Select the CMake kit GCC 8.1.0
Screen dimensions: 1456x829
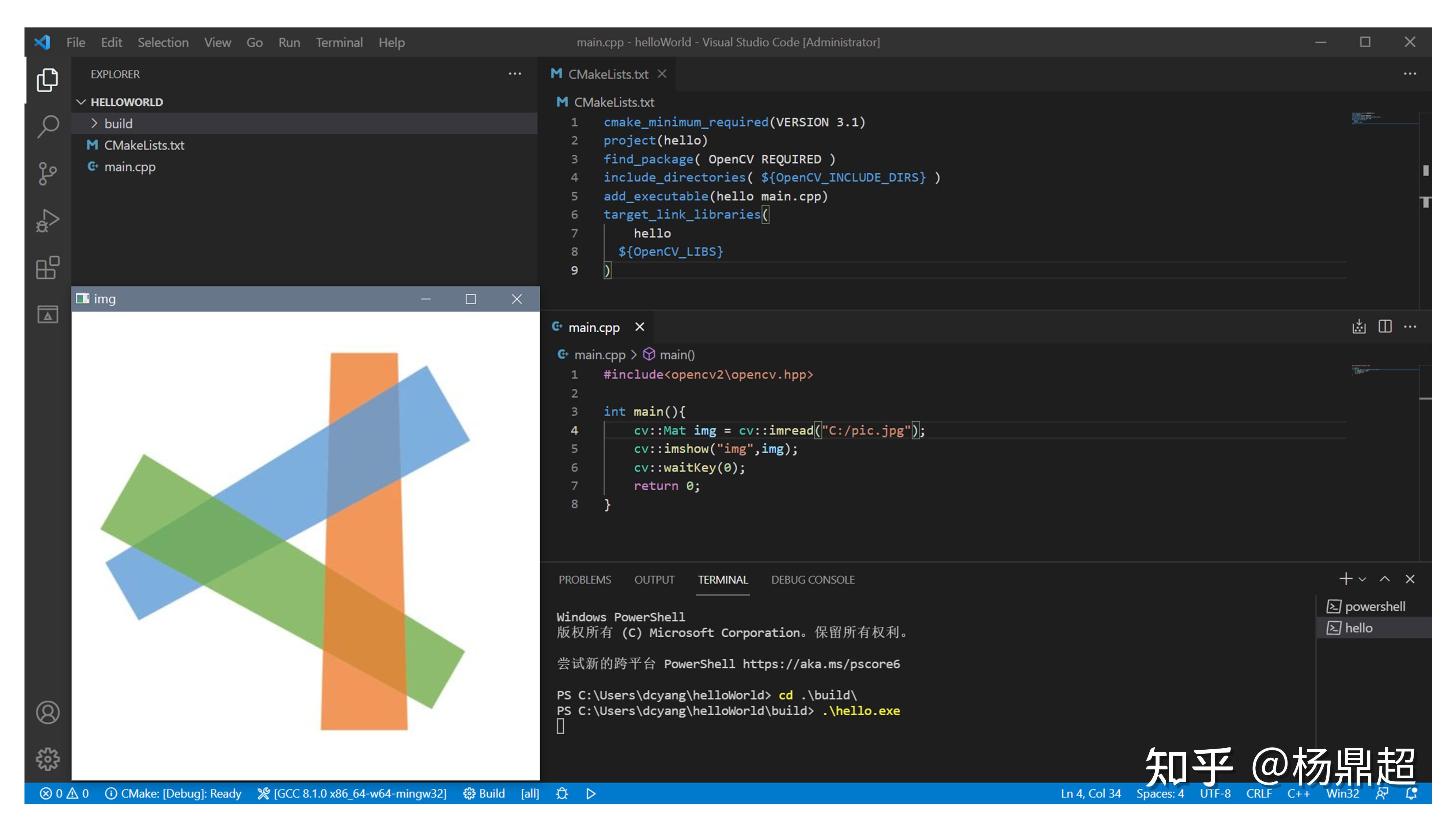(352, 794)
